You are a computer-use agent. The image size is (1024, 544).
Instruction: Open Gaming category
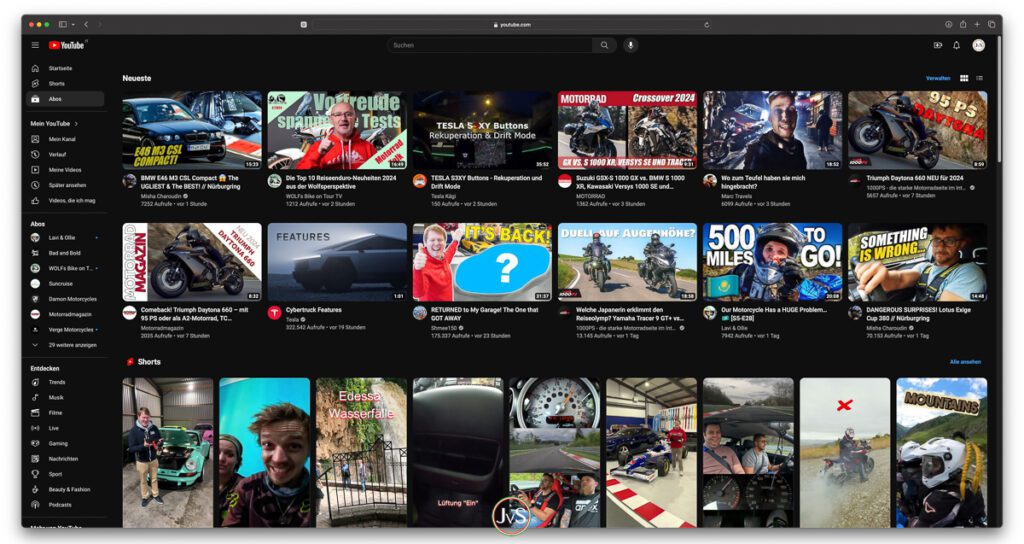[65, 443]
